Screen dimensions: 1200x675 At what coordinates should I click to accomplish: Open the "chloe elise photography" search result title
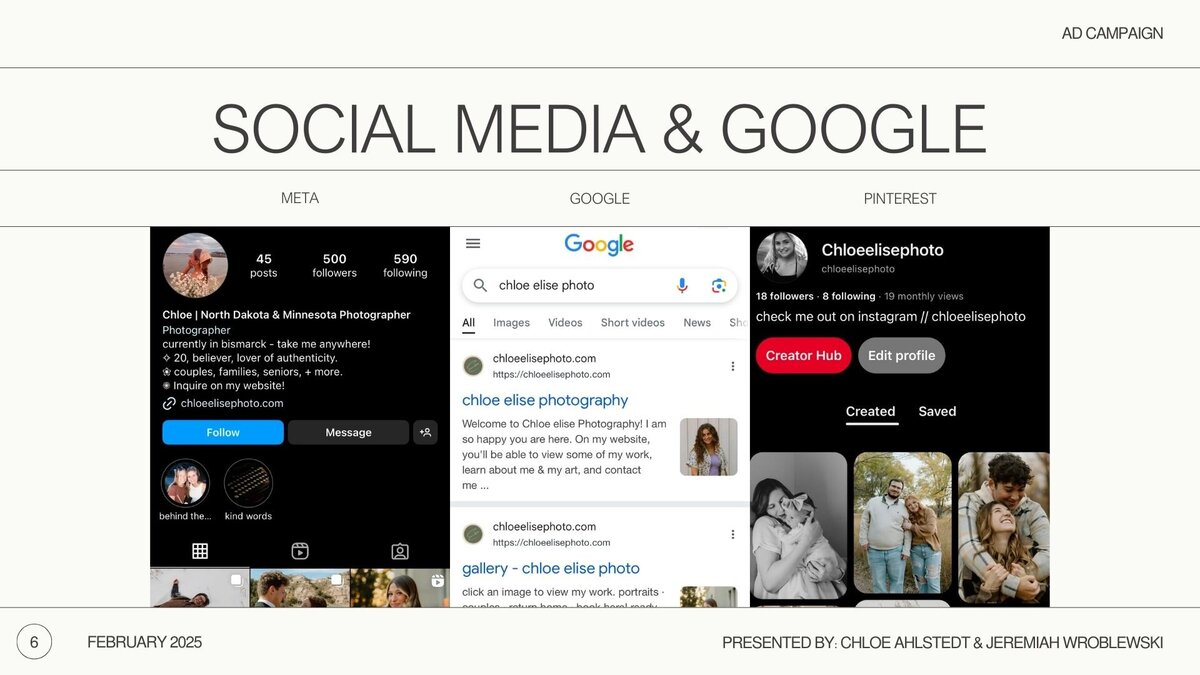point(545,400)
